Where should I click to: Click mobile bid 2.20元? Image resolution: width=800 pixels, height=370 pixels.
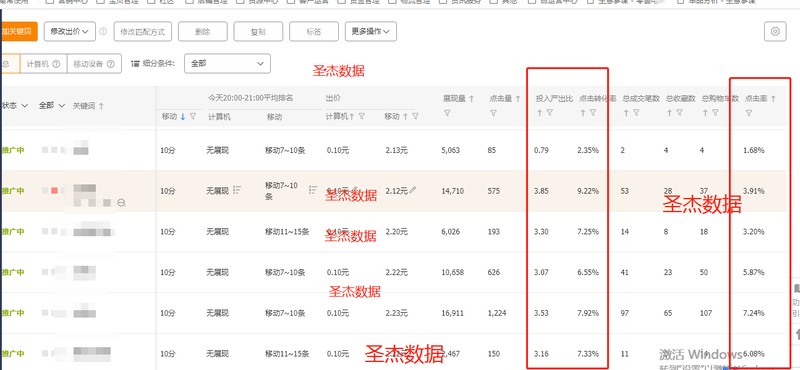396,232
